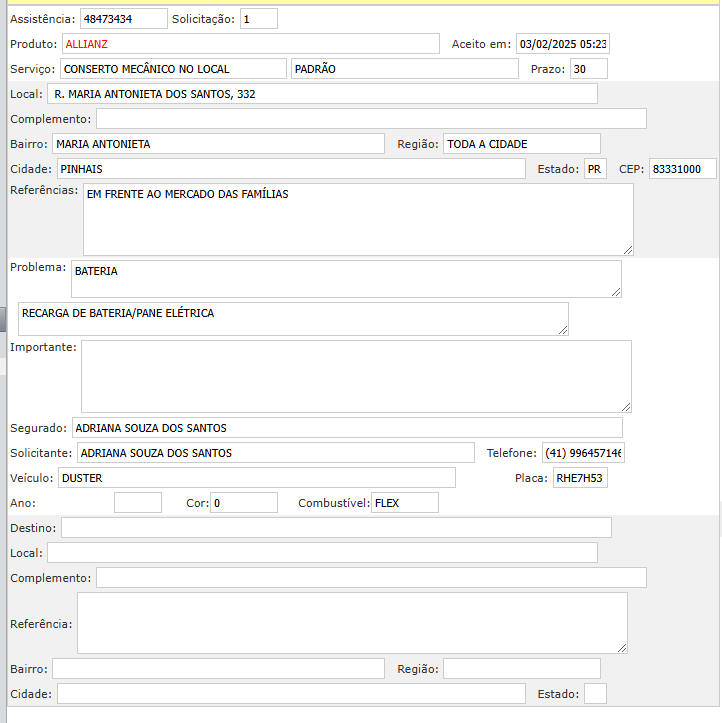
Task: Focus the Problema text area showing BATERIA
Action: [345, 279]
